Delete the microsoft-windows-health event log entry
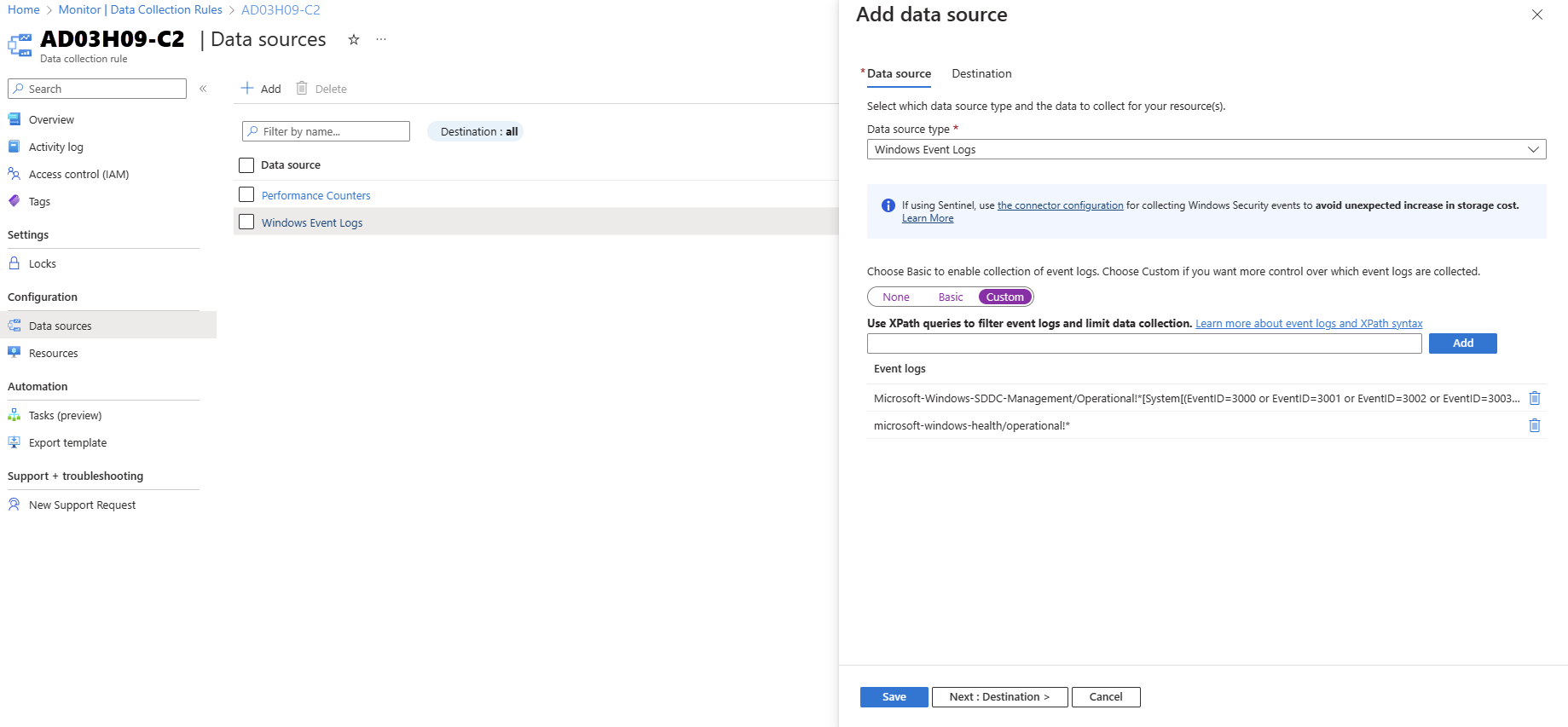Image resolution: width=1568 pixels, height=727 pixels. 1535,425
